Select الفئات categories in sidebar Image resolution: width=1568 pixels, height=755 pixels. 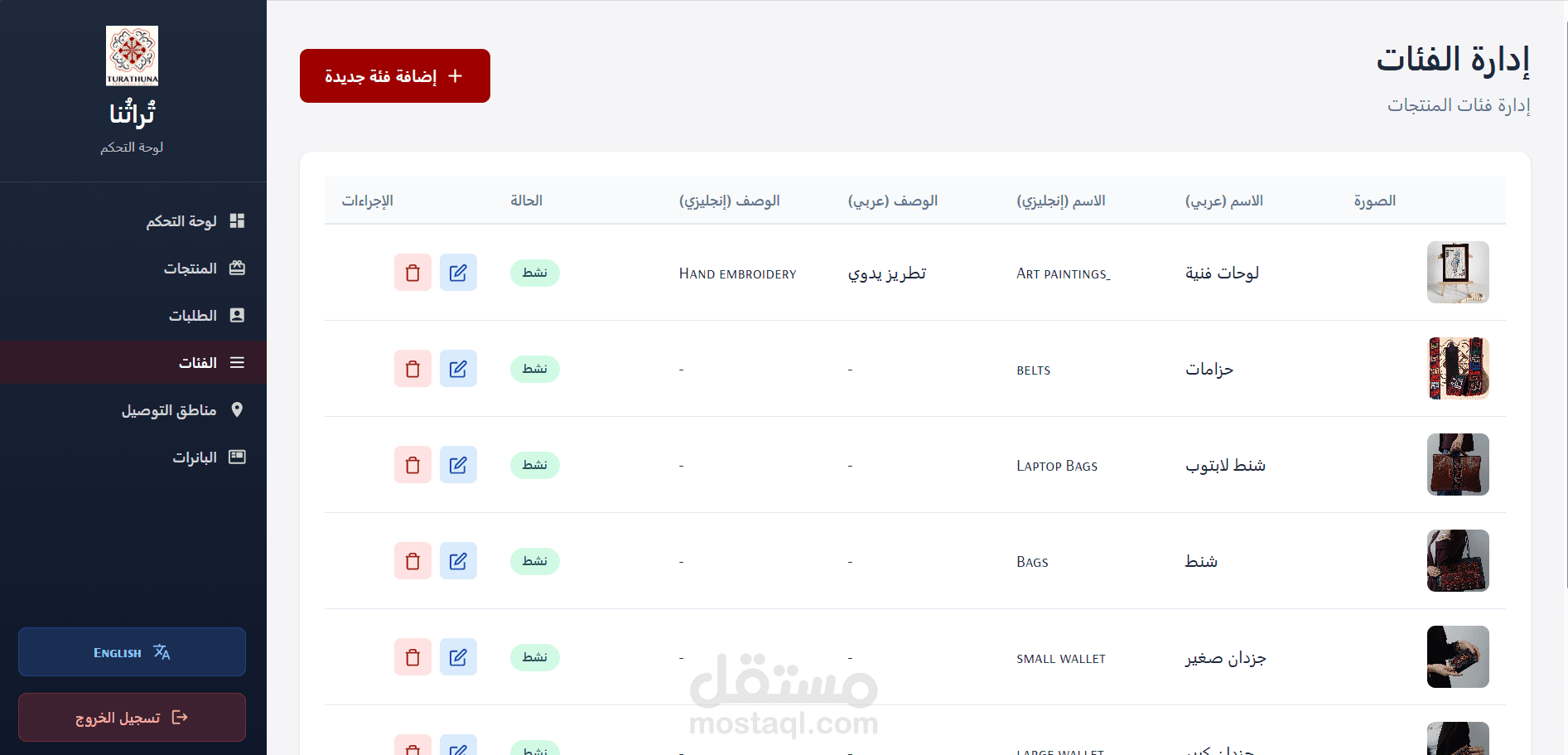133,362
